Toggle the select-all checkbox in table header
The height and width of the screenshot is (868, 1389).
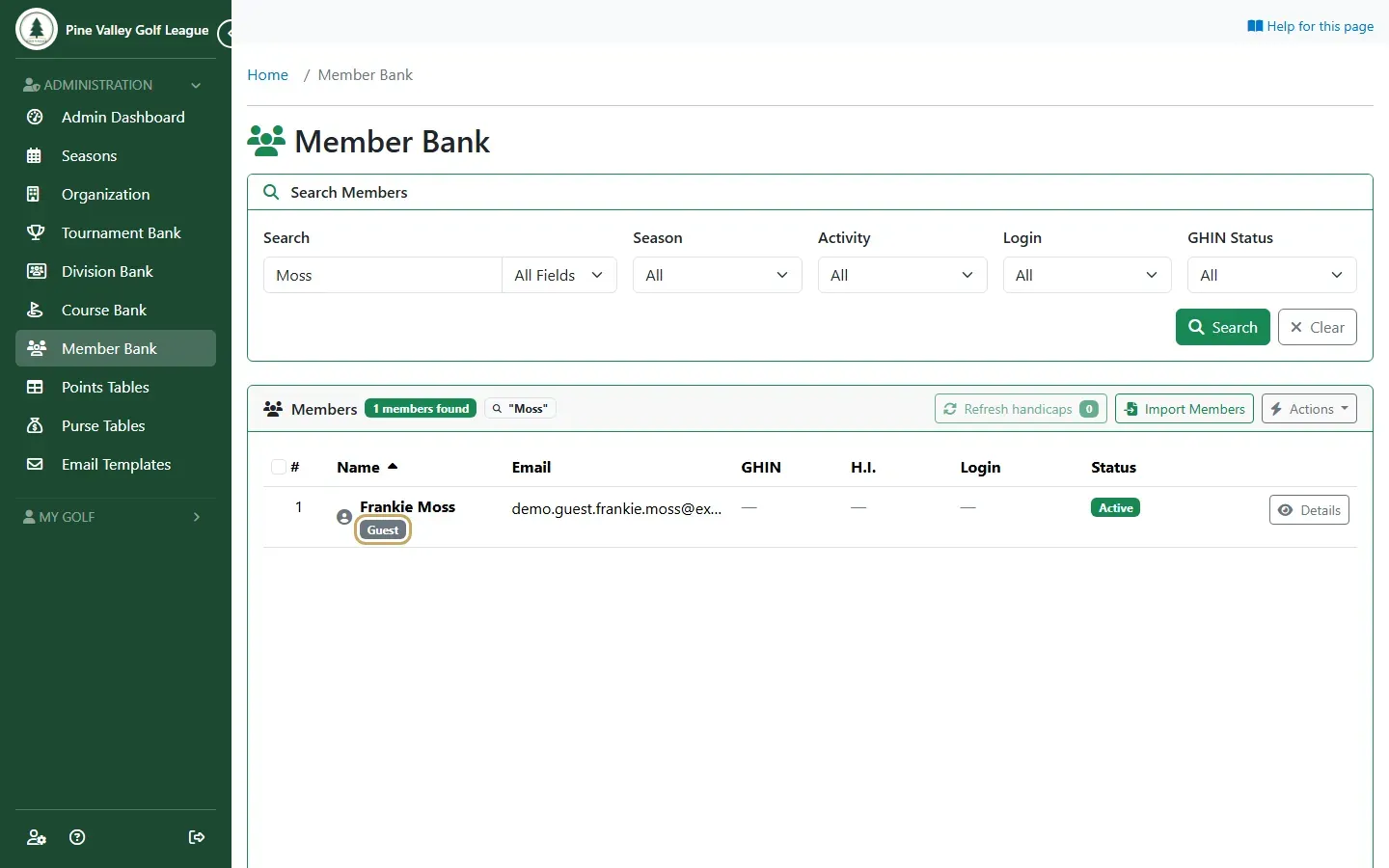pyautogui.click(x=278, y=467)
